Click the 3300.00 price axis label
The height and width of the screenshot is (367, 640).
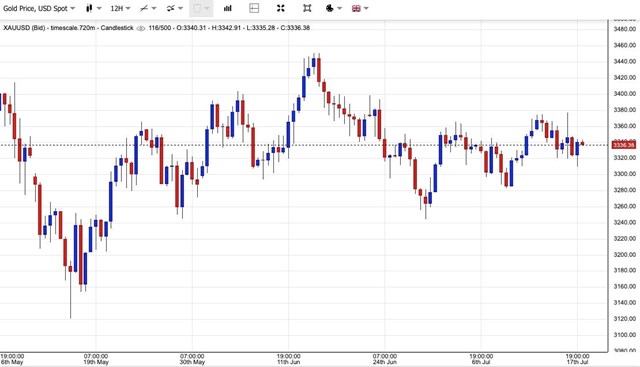coord(624,174)
